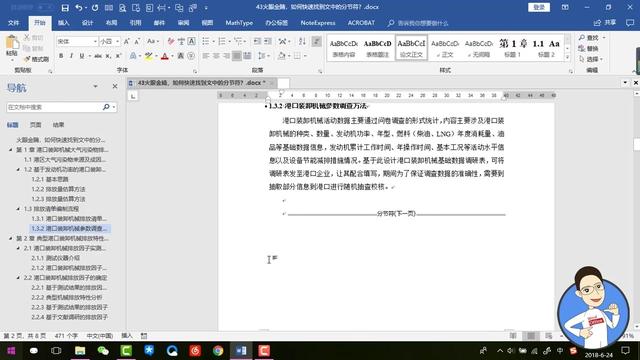Center the paragraph text

pos(216,56)
